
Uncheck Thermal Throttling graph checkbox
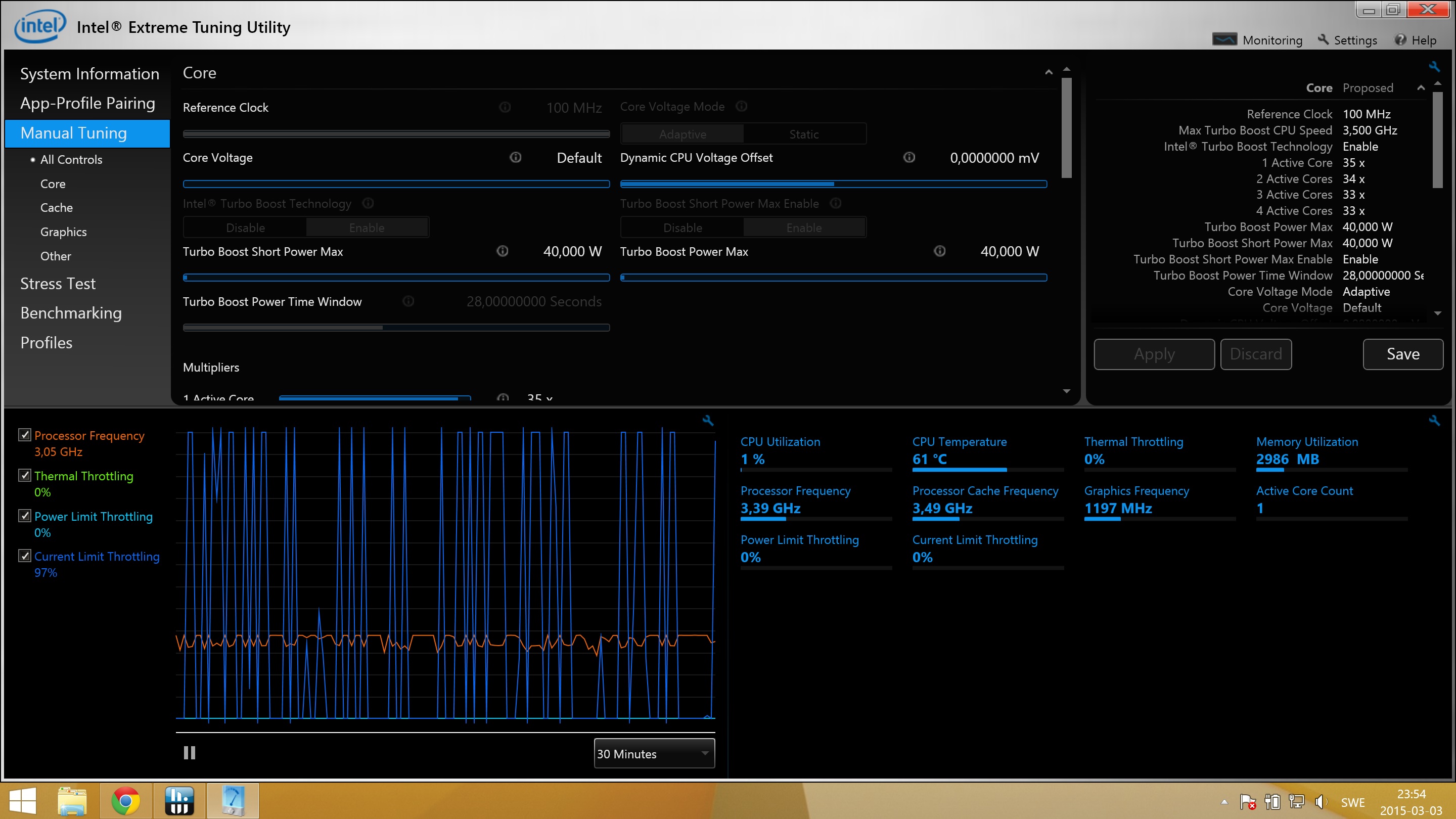tap(24, 475)
